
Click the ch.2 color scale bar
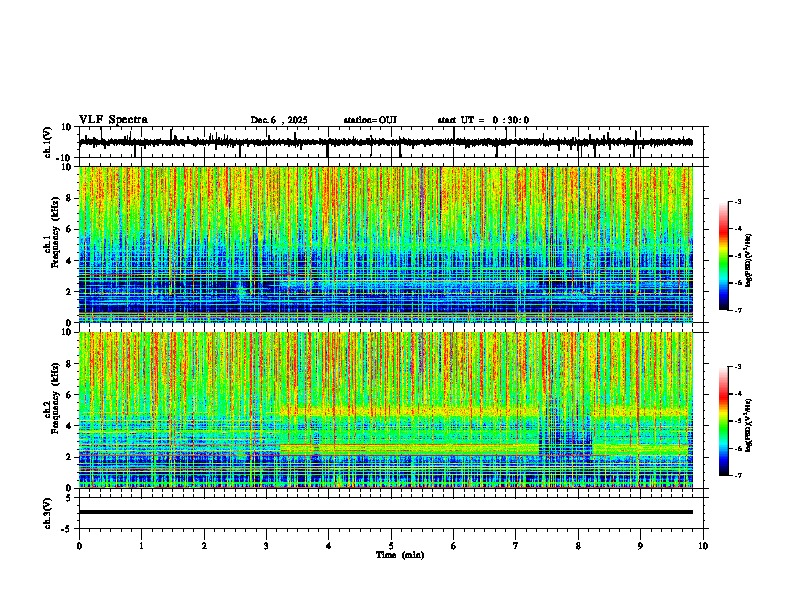(x=724, y=421)
